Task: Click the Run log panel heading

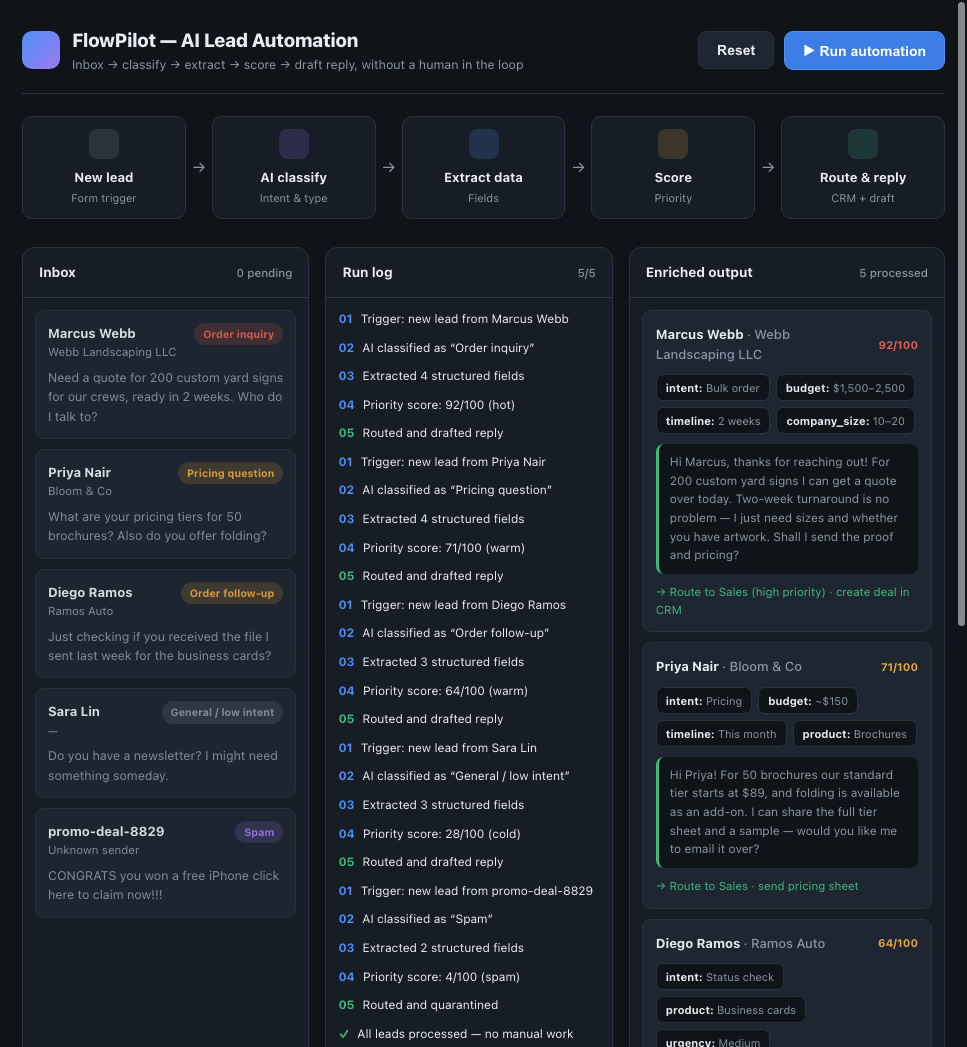Action: click(367, 272)
